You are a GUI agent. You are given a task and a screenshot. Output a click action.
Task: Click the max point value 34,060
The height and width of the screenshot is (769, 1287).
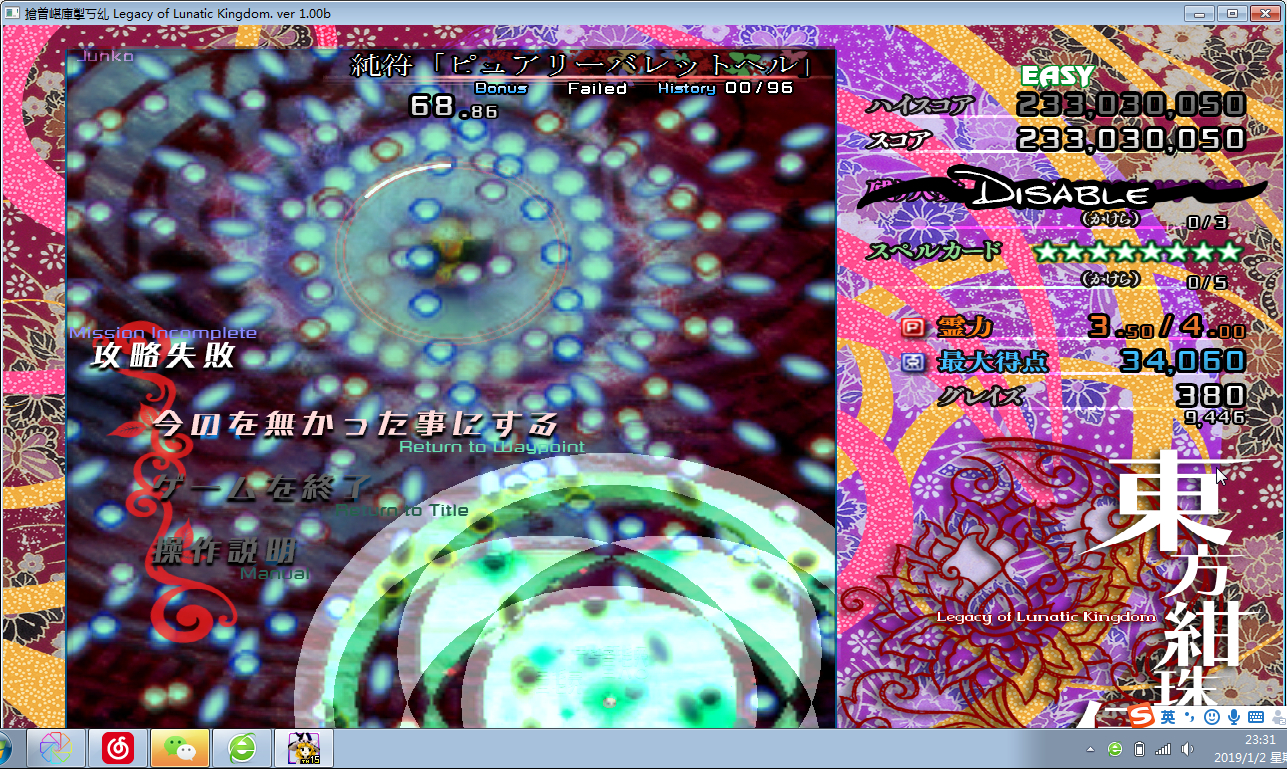pyautogui.click(x=1183, y=361)
